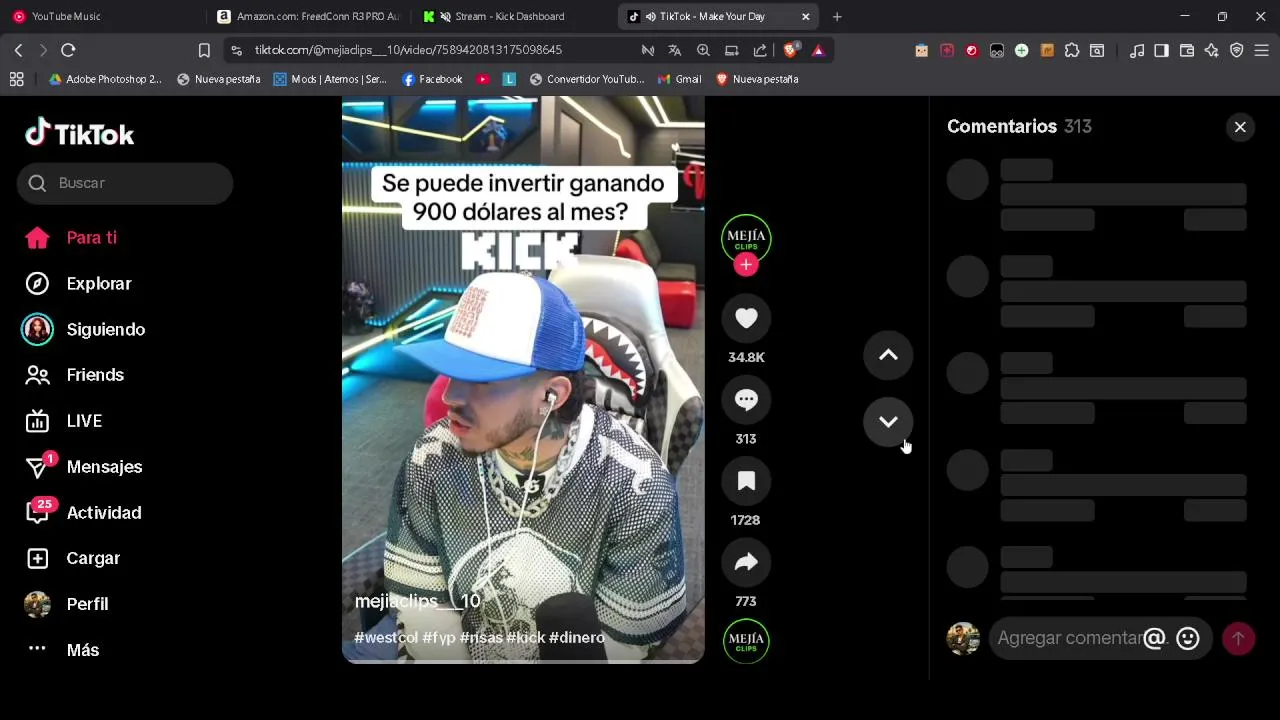Open the translate page icon
This screenshot has height=720, width=1280.
(x=675, y=50)
